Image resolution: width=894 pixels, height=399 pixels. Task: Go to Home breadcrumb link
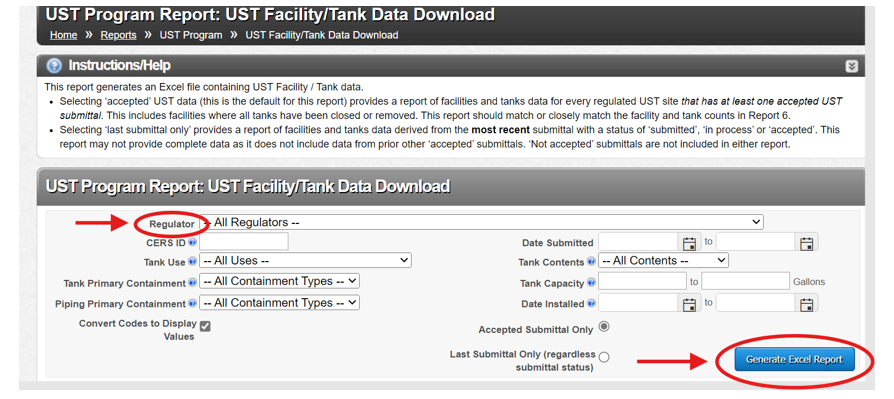pos(63,35)
